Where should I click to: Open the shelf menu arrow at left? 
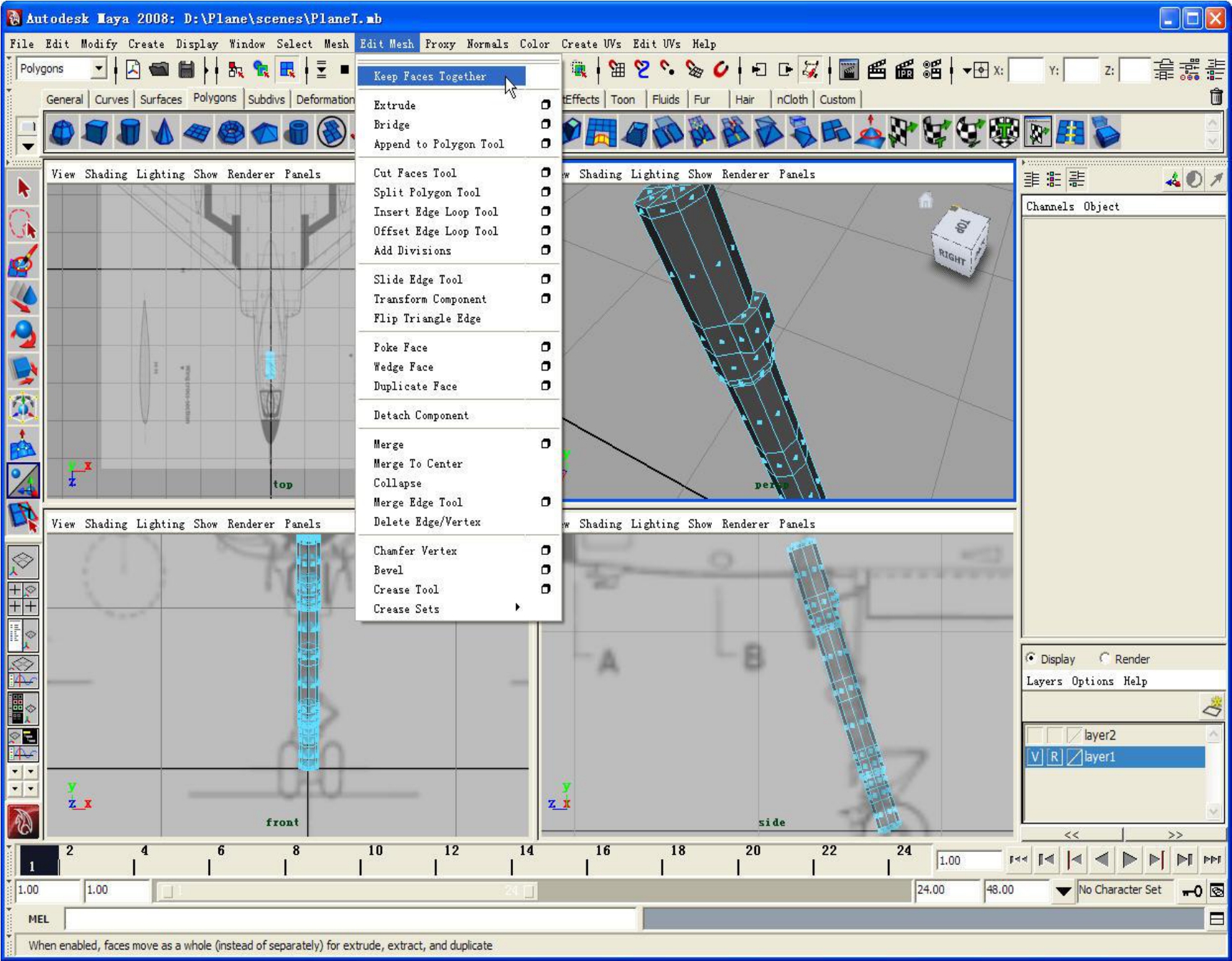tap(27, 147)
